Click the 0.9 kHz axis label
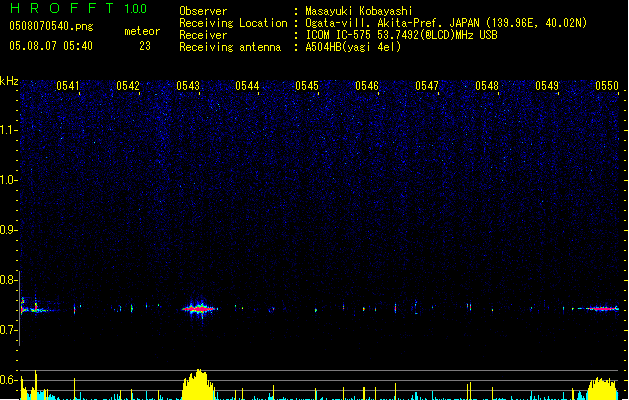Viewport: 629px width, 400px height. (8, 230)
